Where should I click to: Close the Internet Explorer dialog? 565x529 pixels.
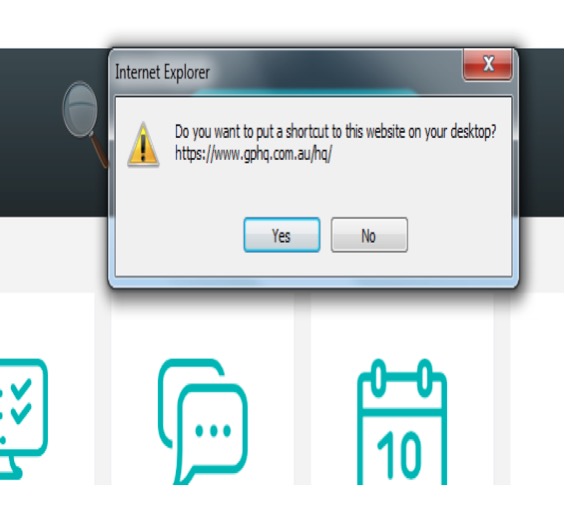tap(488, 65)
